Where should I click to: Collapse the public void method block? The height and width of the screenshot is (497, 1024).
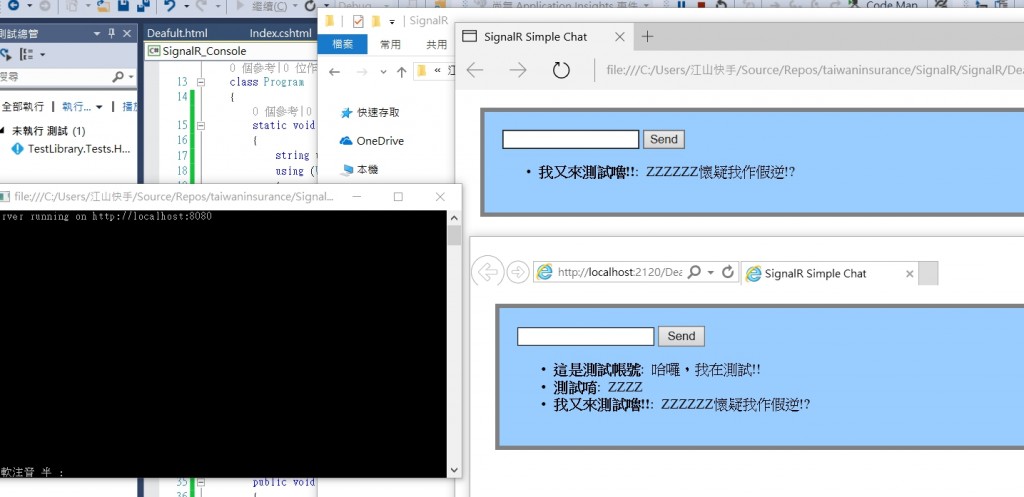(x=200, y=483)
